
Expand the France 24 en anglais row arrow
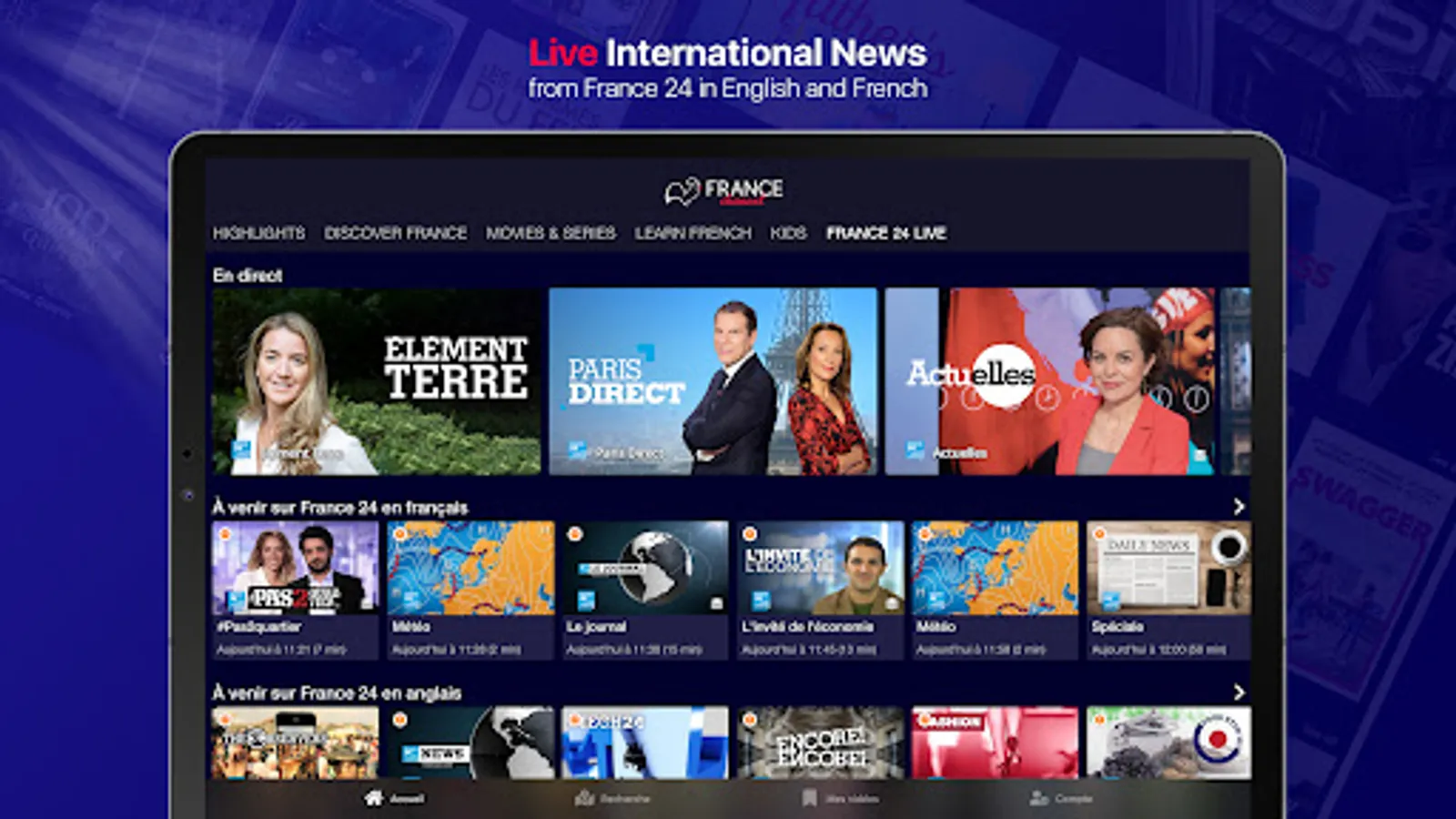[x=1239, y=693]
